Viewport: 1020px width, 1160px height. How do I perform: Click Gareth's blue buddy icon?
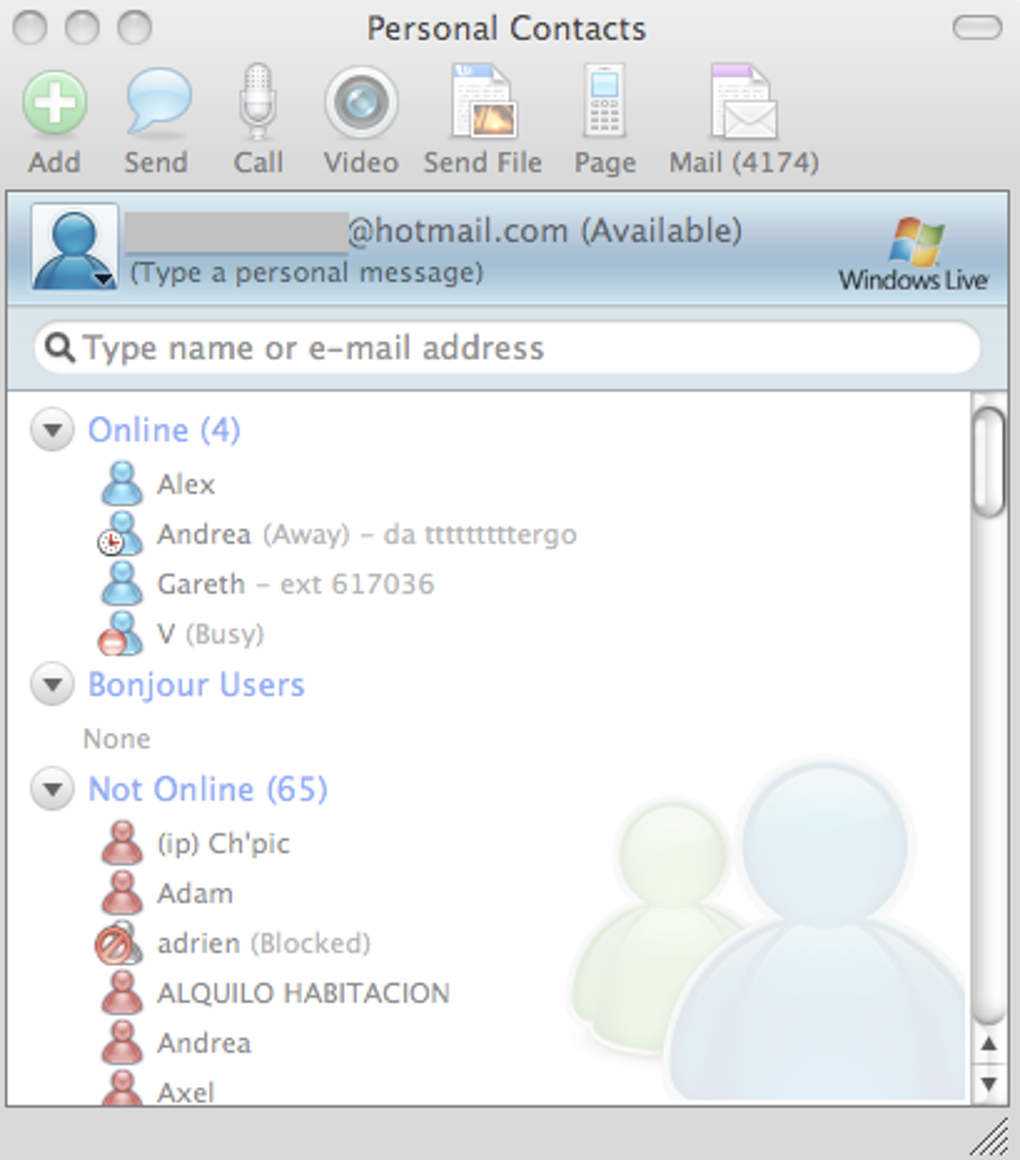click(x=122, y=583)
